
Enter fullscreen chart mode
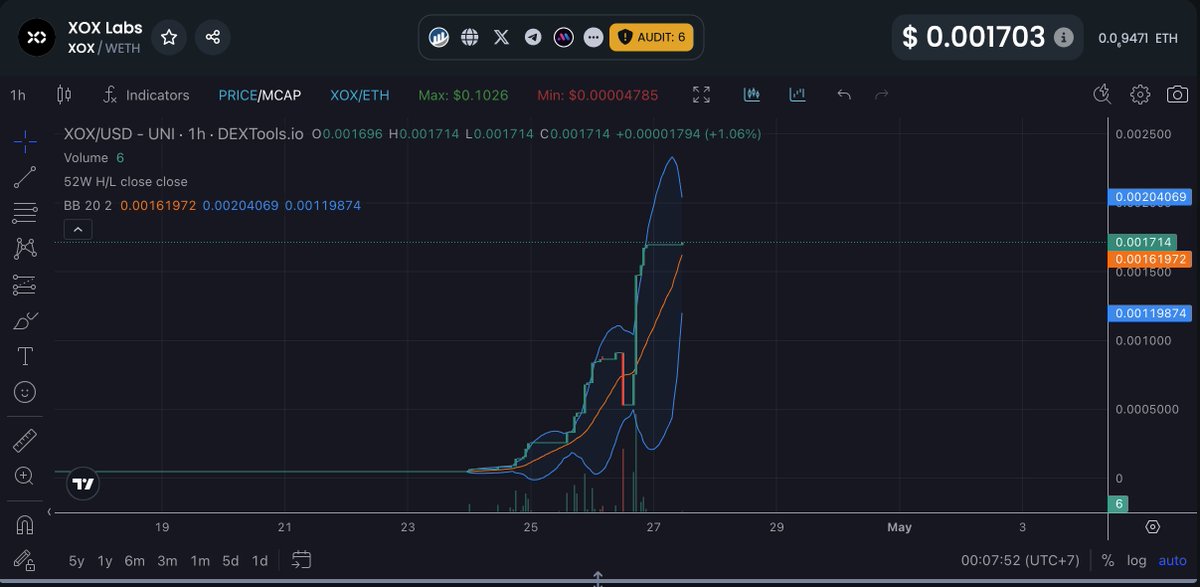pyautogui.click(x=702, y=95)
